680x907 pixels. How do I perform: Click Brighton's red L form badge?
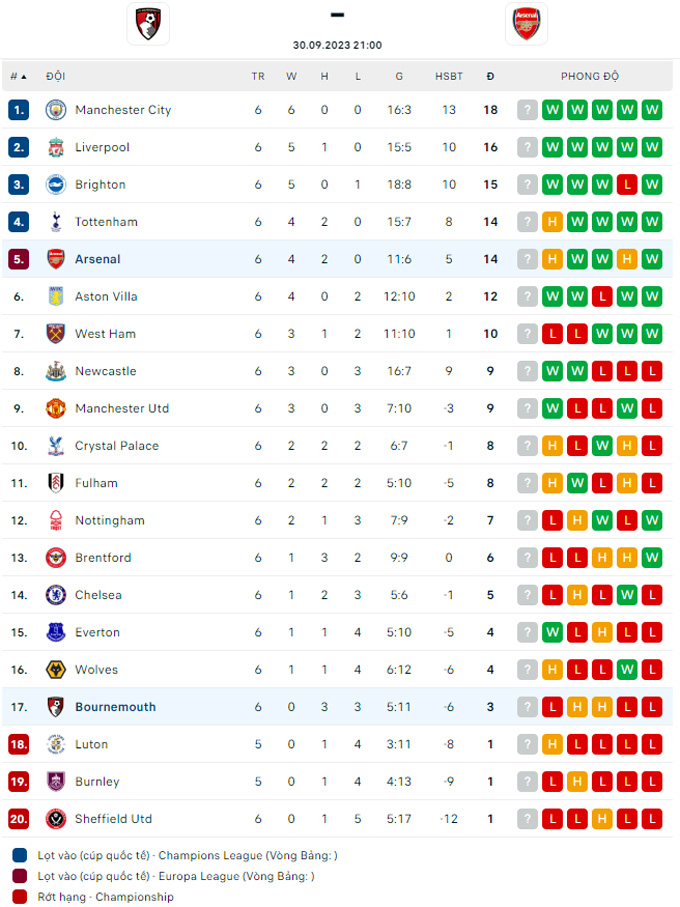tap(627, 185)
